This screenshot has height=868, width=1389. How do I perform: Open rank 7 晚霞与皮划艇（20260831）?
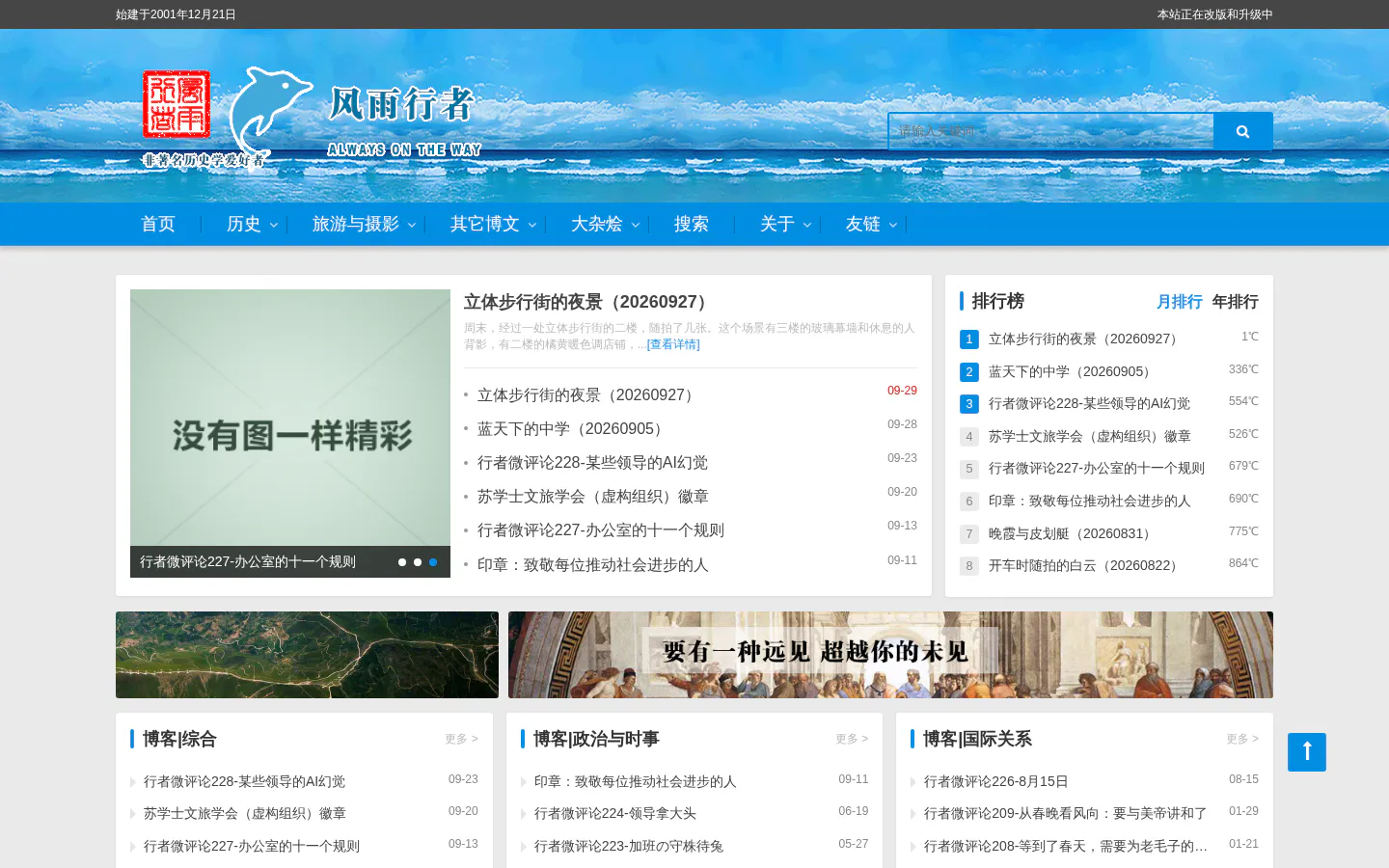point(1073,534)
